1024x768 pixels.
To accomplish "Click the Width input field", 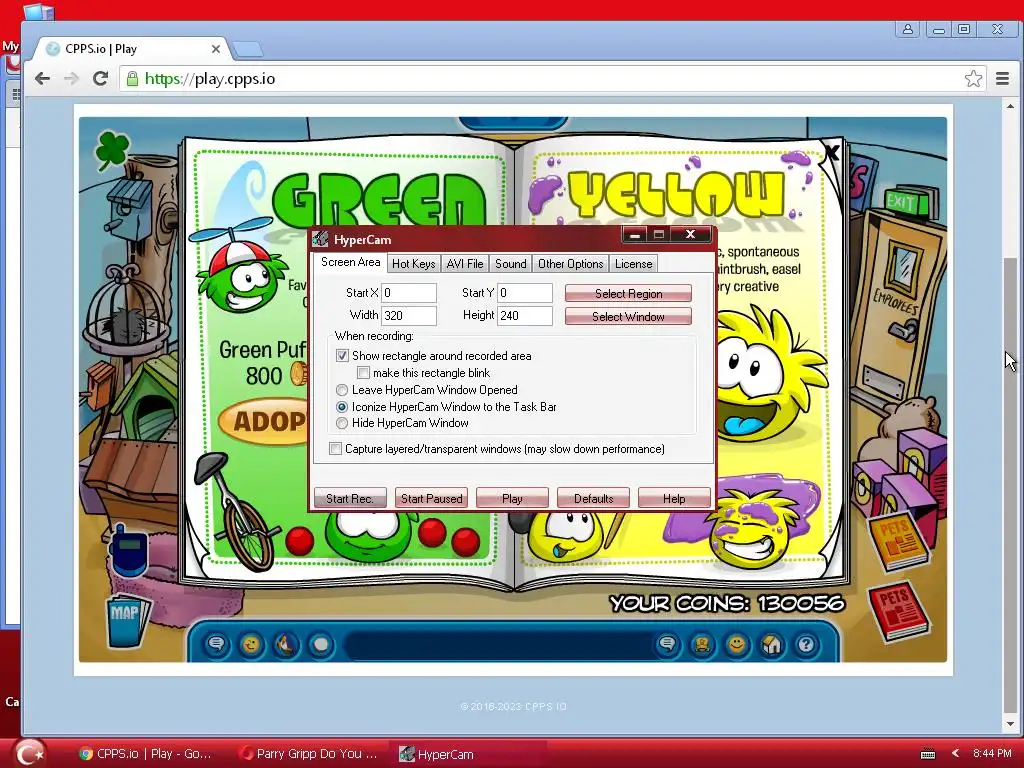I will click(409, 315).
